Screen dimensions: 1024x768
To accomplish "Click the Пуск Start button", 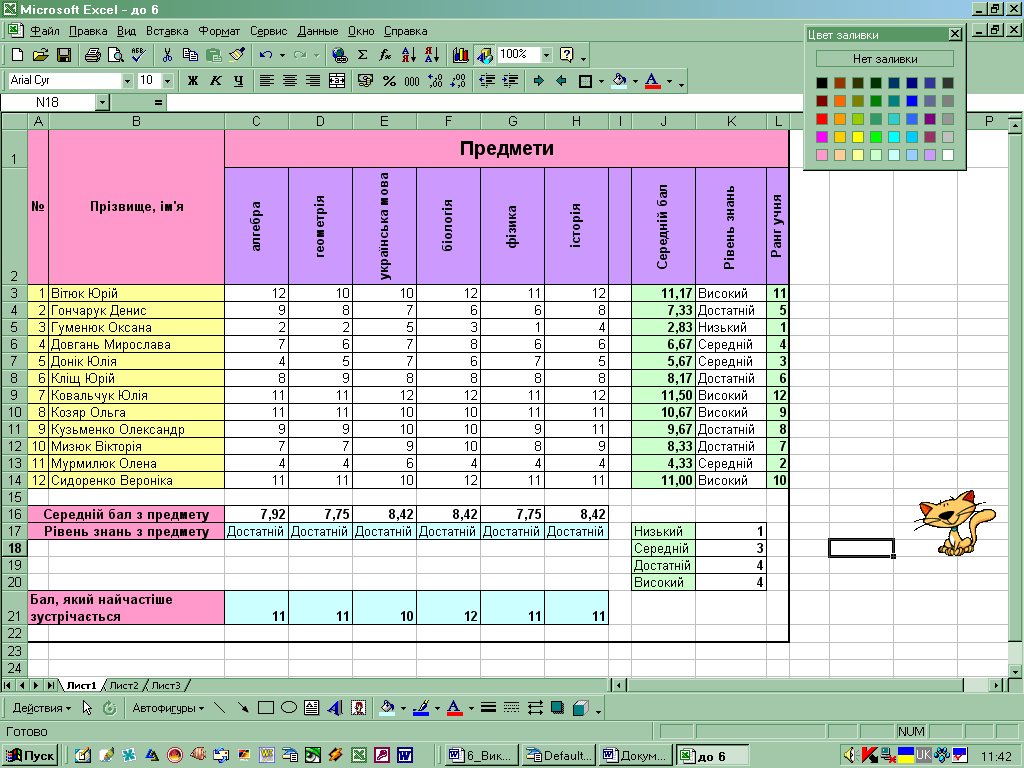I will [x=32, y=755].
